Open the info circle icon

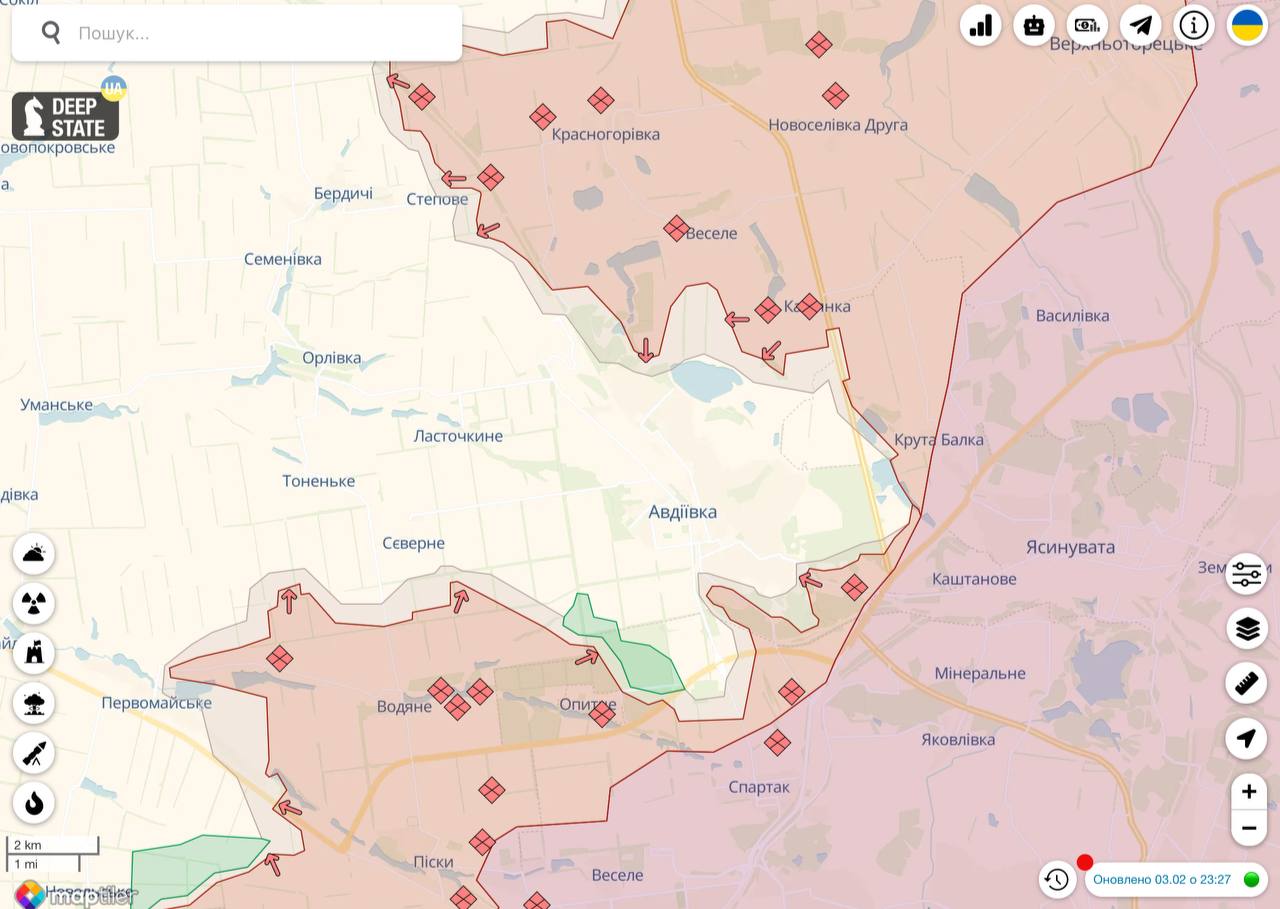(1194, 26)
